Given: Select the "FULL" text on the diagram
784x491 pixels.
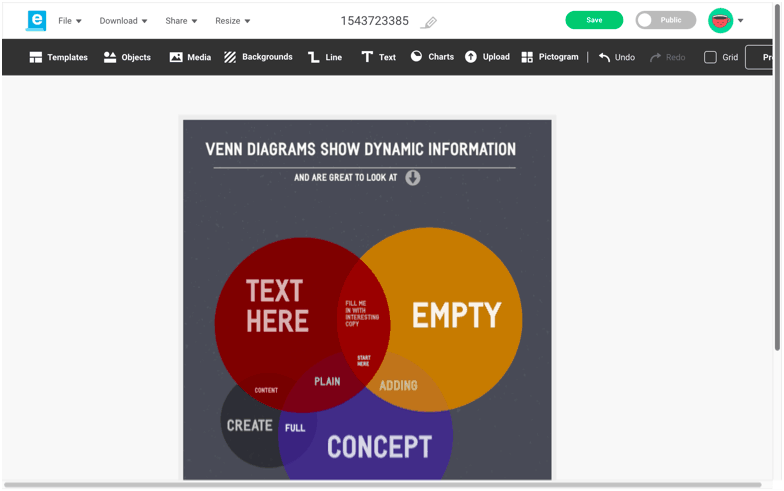Looking at the screenshot, I should pyautogui.click(x=295, y=428).
